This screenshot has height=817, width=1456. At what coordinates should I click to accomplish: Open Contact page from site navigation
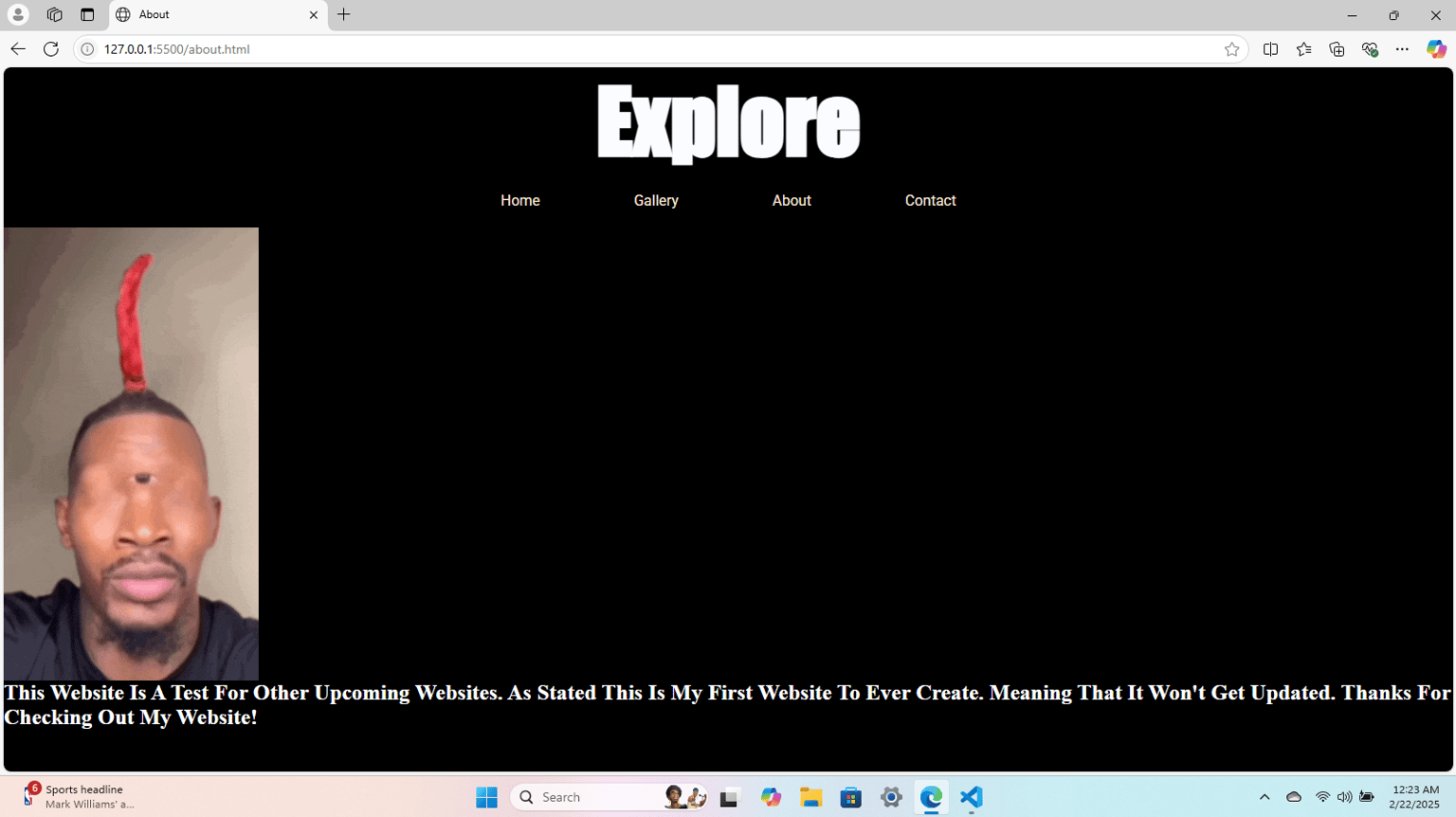coord(930,201)
